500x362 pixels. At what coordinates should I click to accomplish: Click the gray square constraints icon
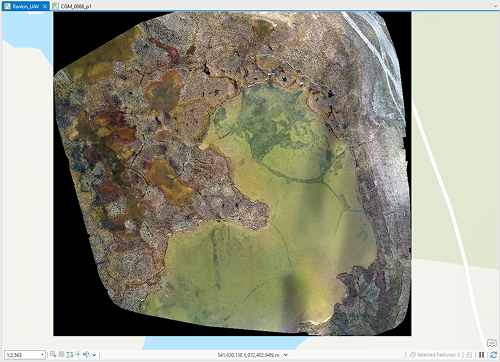coord(61,354)
